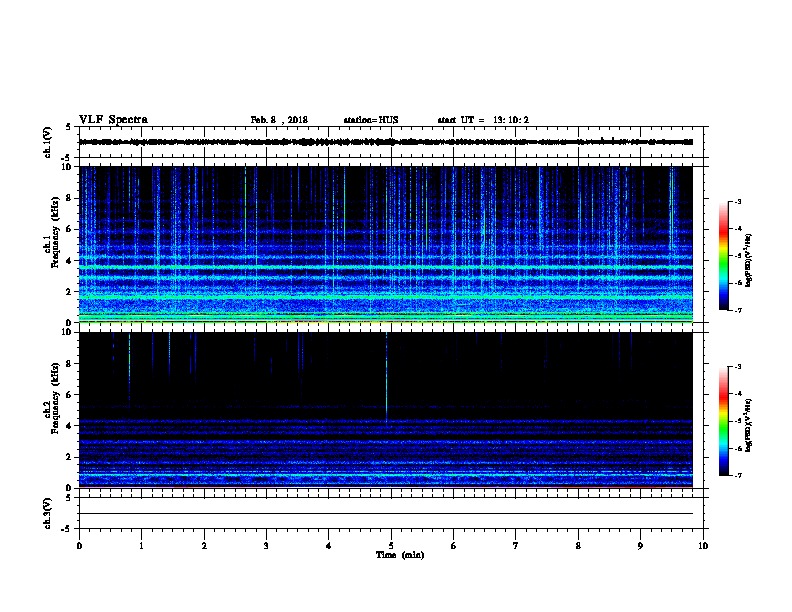Image resolution: width=792 pixels, height=612 pixels.
Task: Click time-axis tick label "5" below ch.3 panel
Action: pos(391,546)
